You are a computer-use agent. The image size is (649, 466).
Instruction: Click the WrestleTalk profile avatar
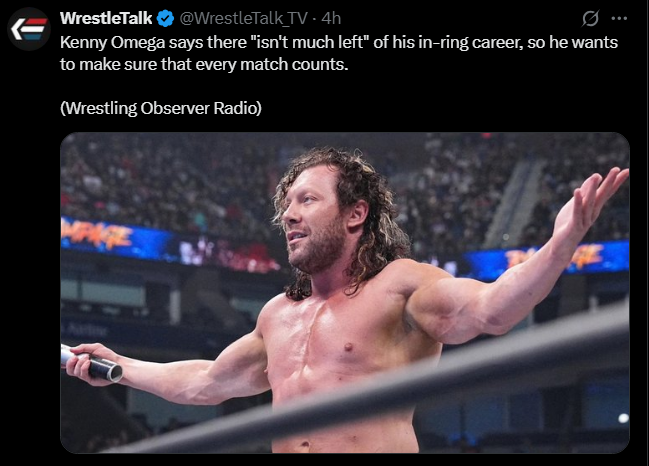[x=28, y=29]
